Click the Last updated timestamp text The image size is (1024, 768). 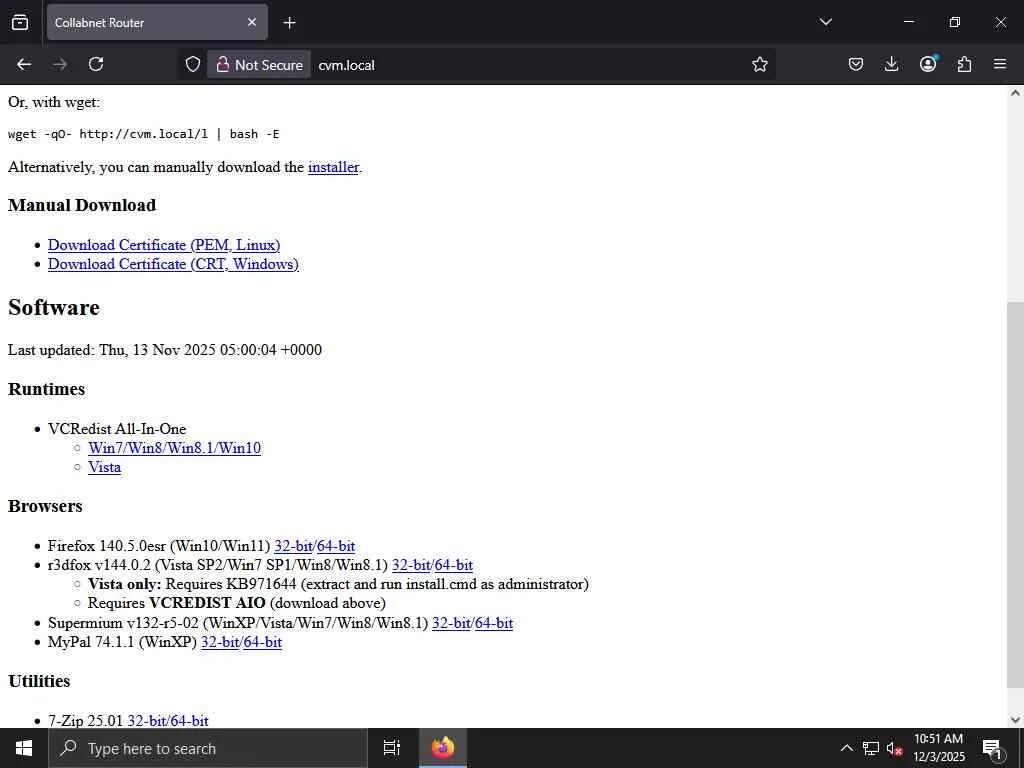[165, 350]
